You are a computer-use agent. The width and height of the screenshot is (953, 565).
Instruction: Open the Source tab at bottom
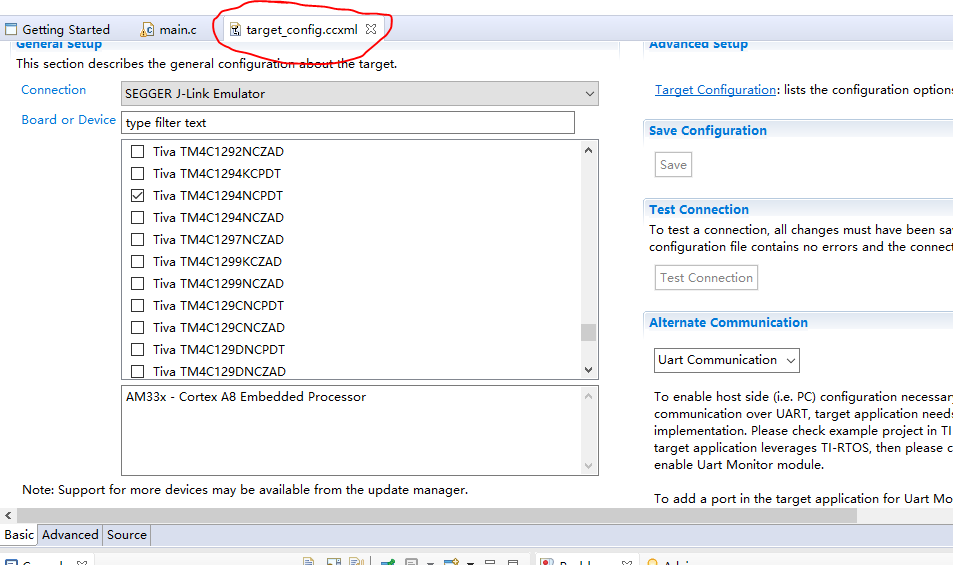(x=126, y=535)
